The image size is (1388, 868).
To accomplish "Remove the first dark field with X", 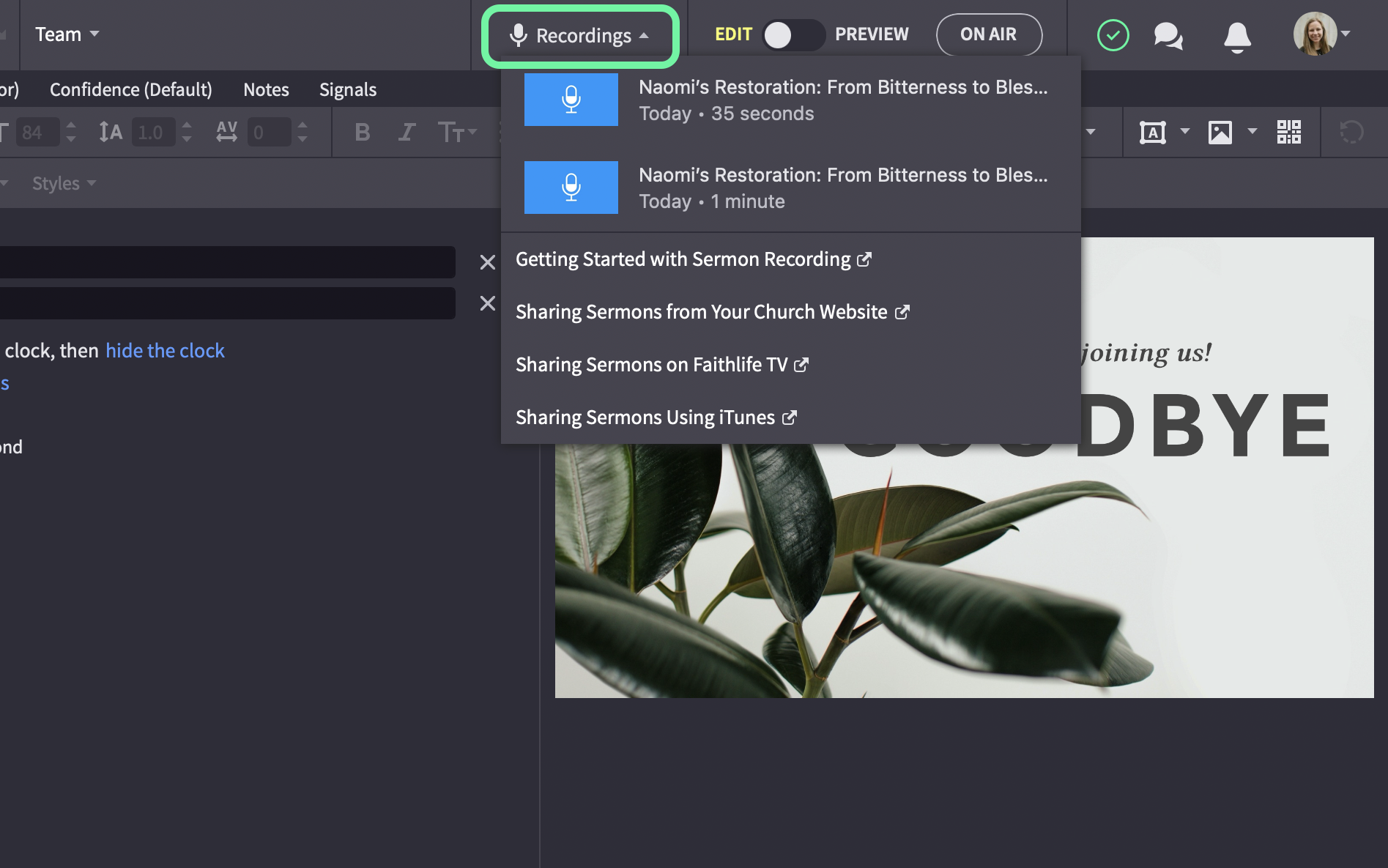I will (x=487, y=262).
